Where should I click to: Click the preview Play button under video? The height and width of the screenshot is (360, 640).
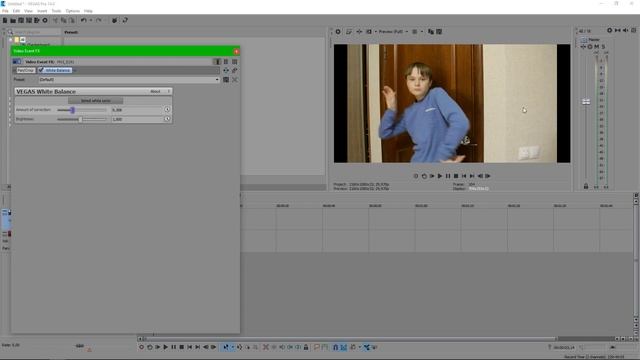coord(440,176)
